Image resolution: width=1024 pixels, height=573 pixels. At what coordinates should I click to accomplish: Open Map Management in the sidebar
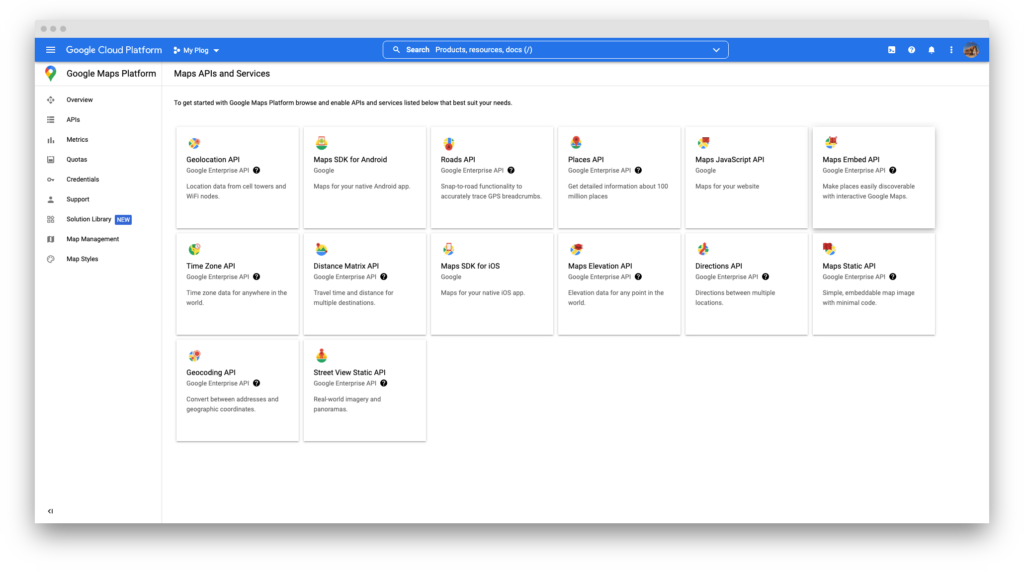tap(93, 239)
